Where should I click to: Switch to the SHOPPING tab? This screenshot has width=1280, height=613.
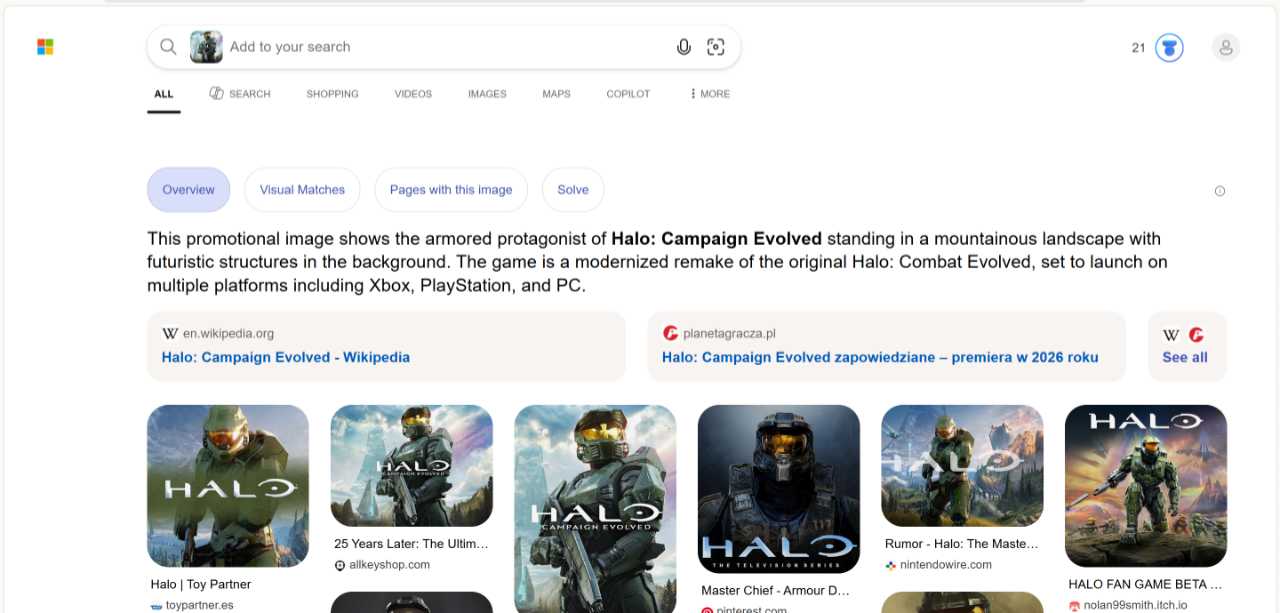click(332, 94)
